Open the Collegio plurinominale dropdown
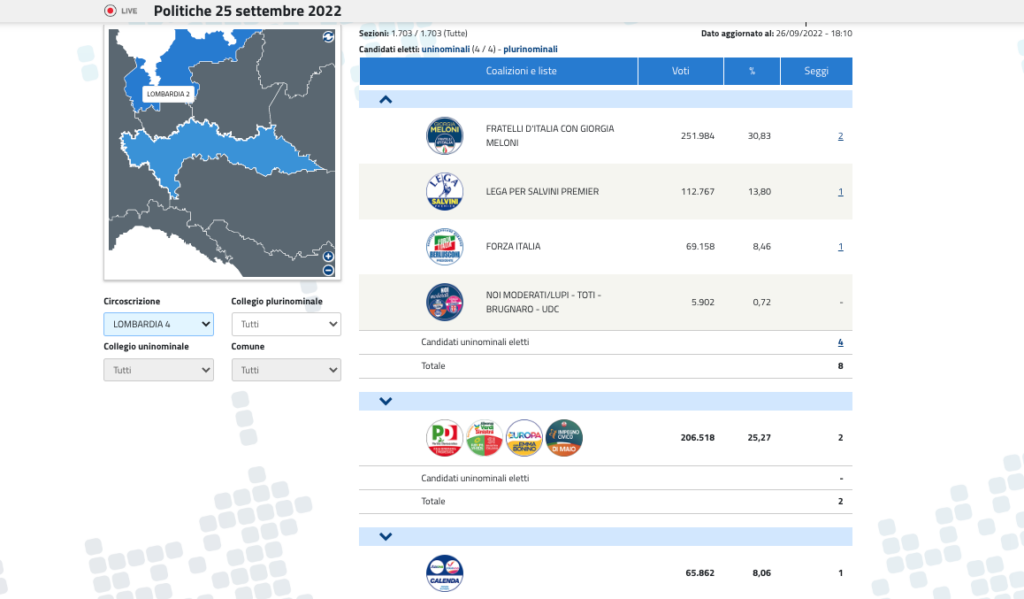This screenshot has height=599, width=1024. 286,324
